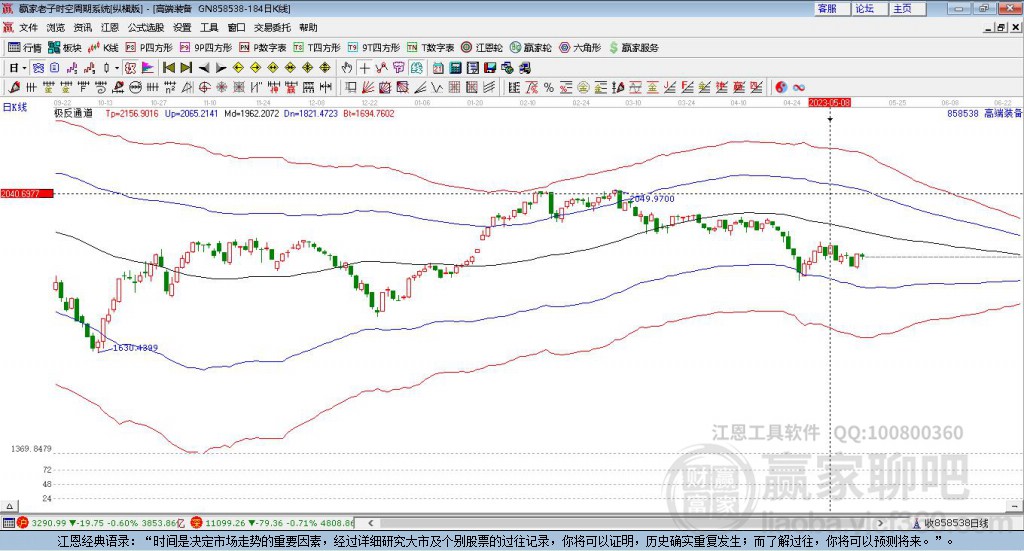Toggle the magenta flag indicator button
The width and height of the screenshot is (1024, 551).
click(x=148, y=68)
